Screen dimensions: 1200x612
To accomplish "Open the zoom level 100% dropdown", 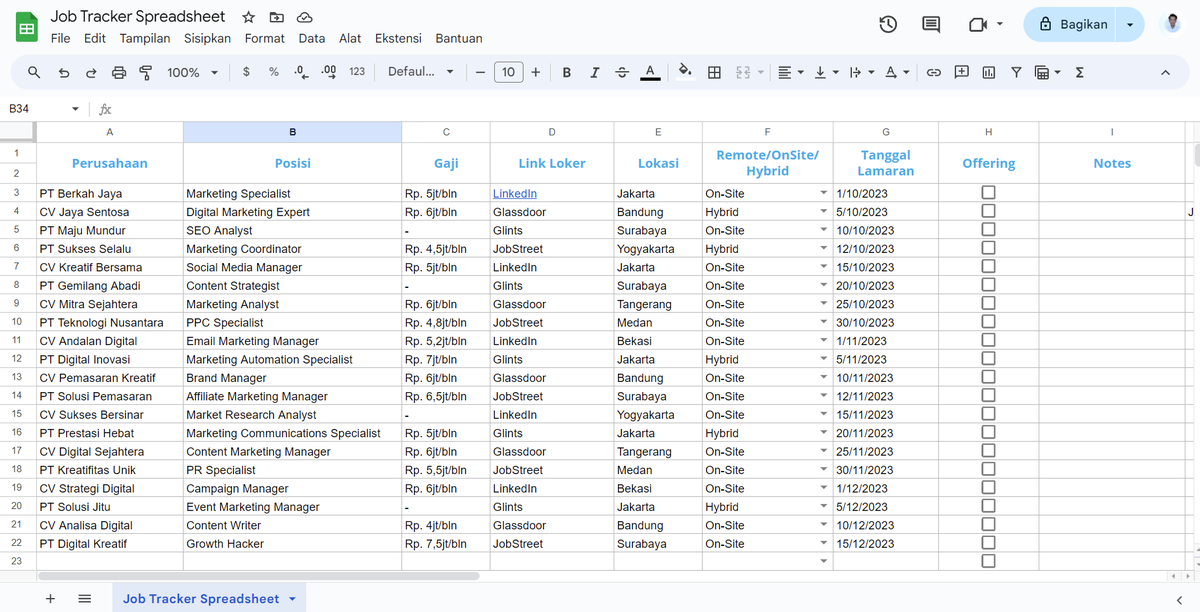I will [x=192, y=72].
